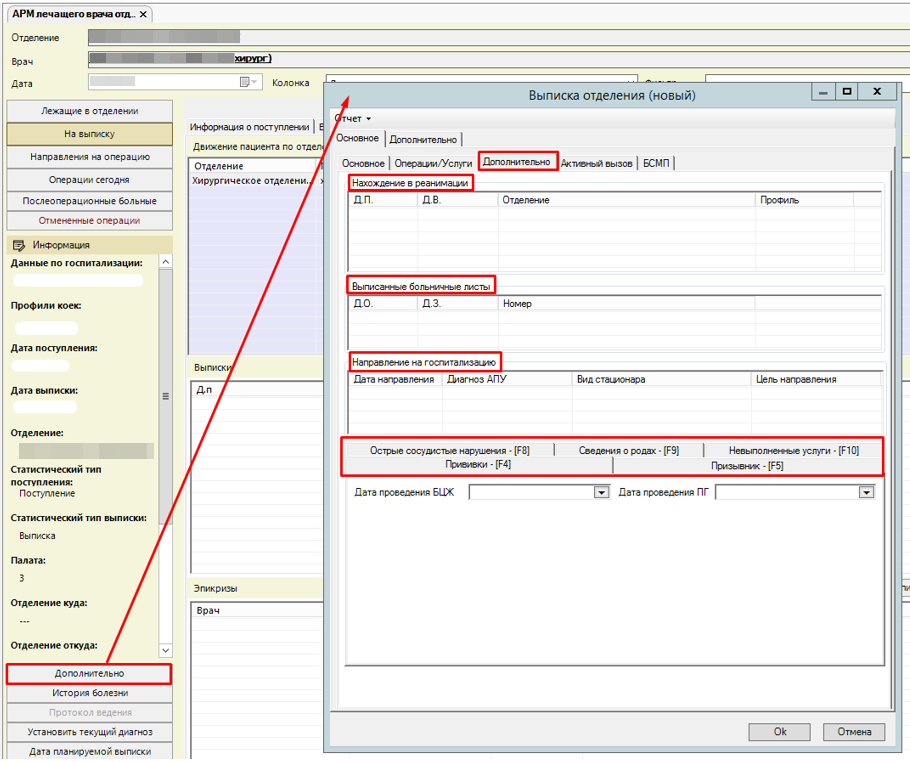Click the Д.П. column header
This screenshot has height=762, width=910.
click(383, 200)
